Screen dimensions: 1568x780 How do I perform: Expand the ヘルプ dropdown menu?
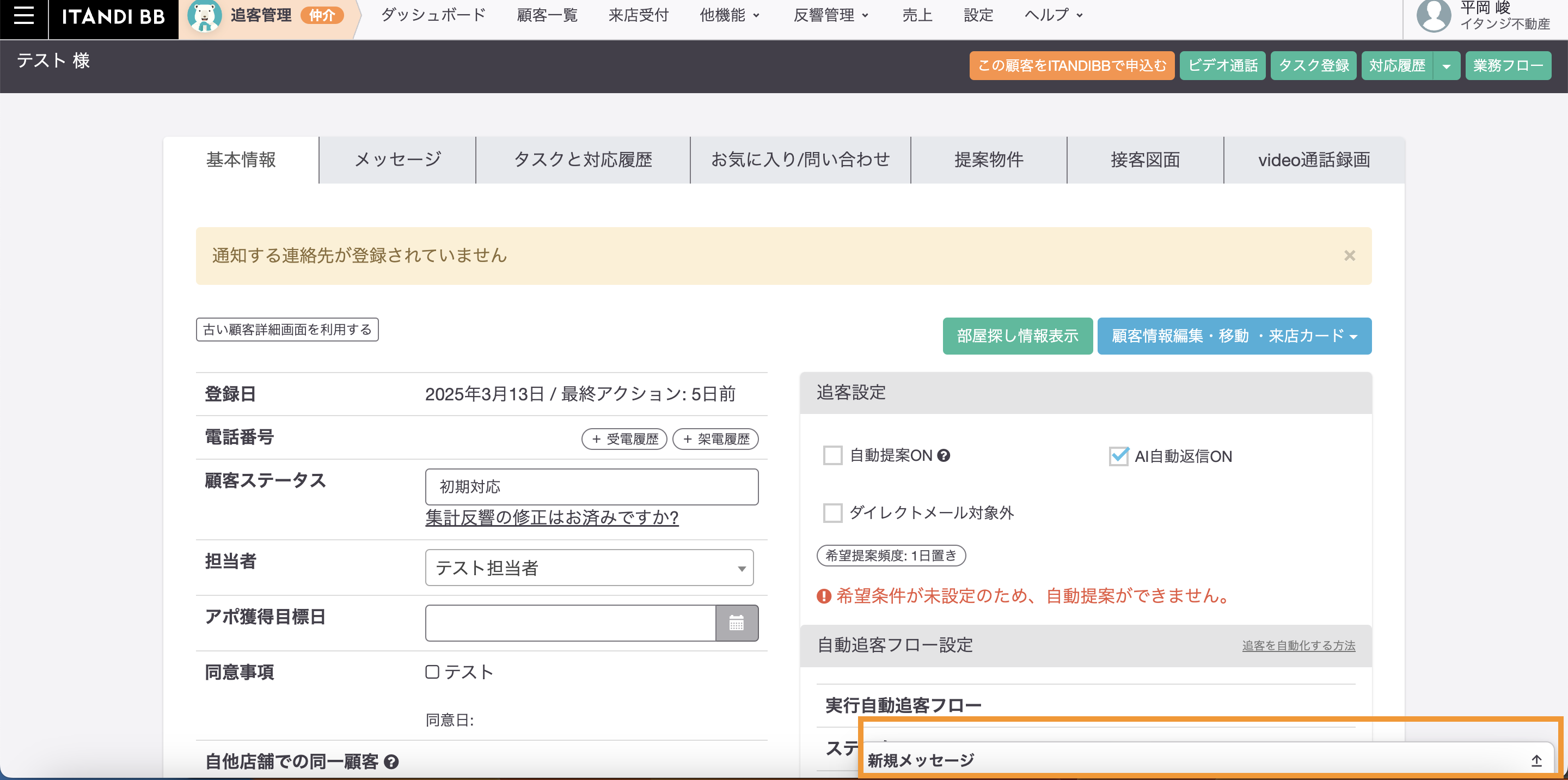[x=1053, y=15]
